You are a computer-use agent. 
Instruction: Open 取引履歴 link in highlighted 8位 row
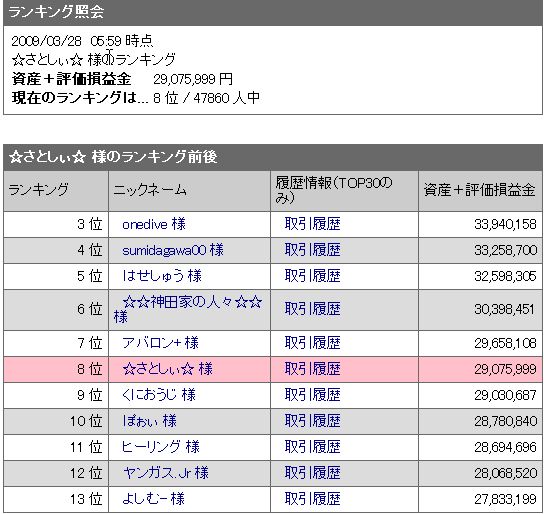click(x=312, y=369)
